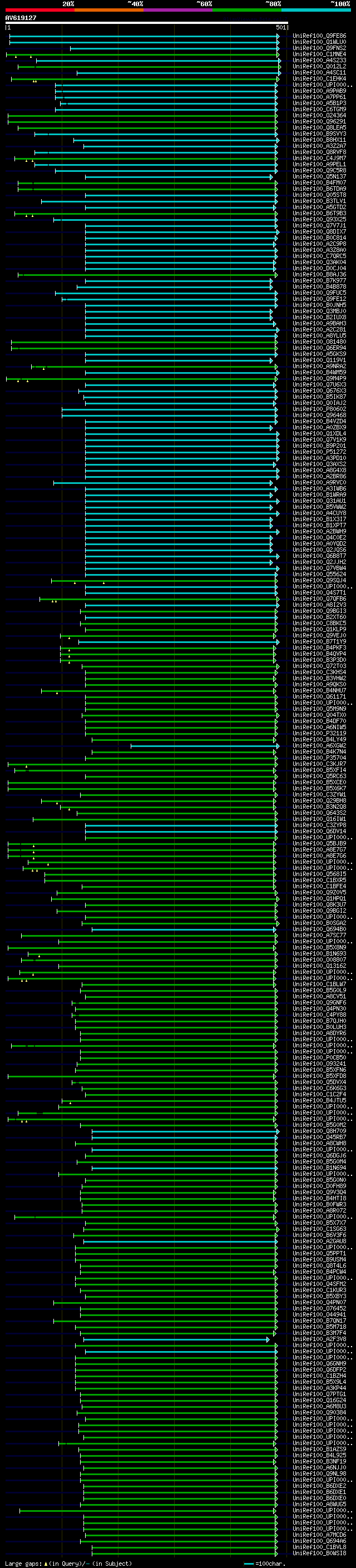Viewport: 356px width, 1568px height.
Task: Select the UniRef100_O24364 label
Action: pos(319,115)
